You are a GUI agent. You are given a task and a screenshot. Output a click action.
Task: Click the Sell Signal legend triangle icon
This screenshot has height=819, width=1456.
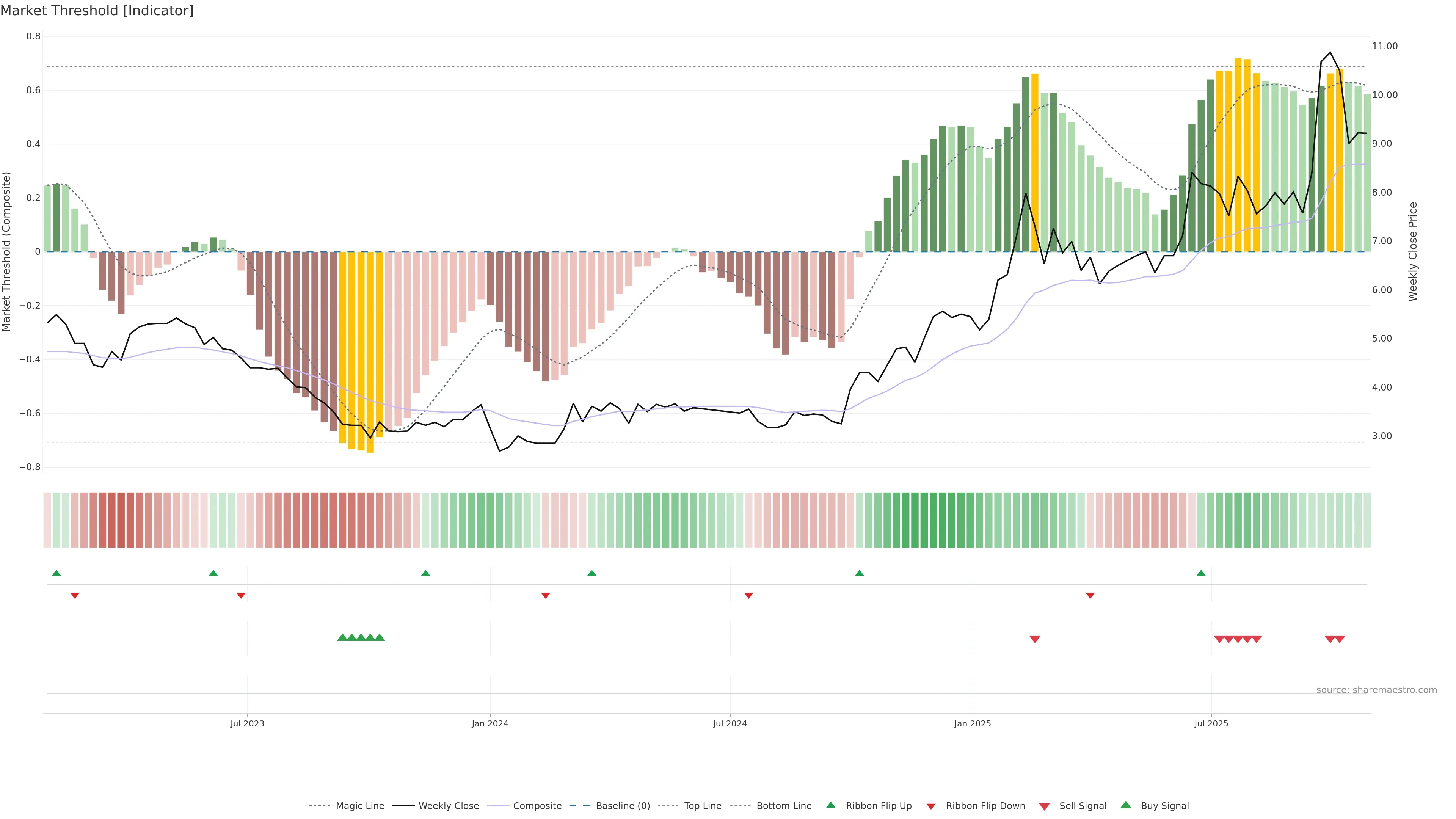tap(1044, 806)
